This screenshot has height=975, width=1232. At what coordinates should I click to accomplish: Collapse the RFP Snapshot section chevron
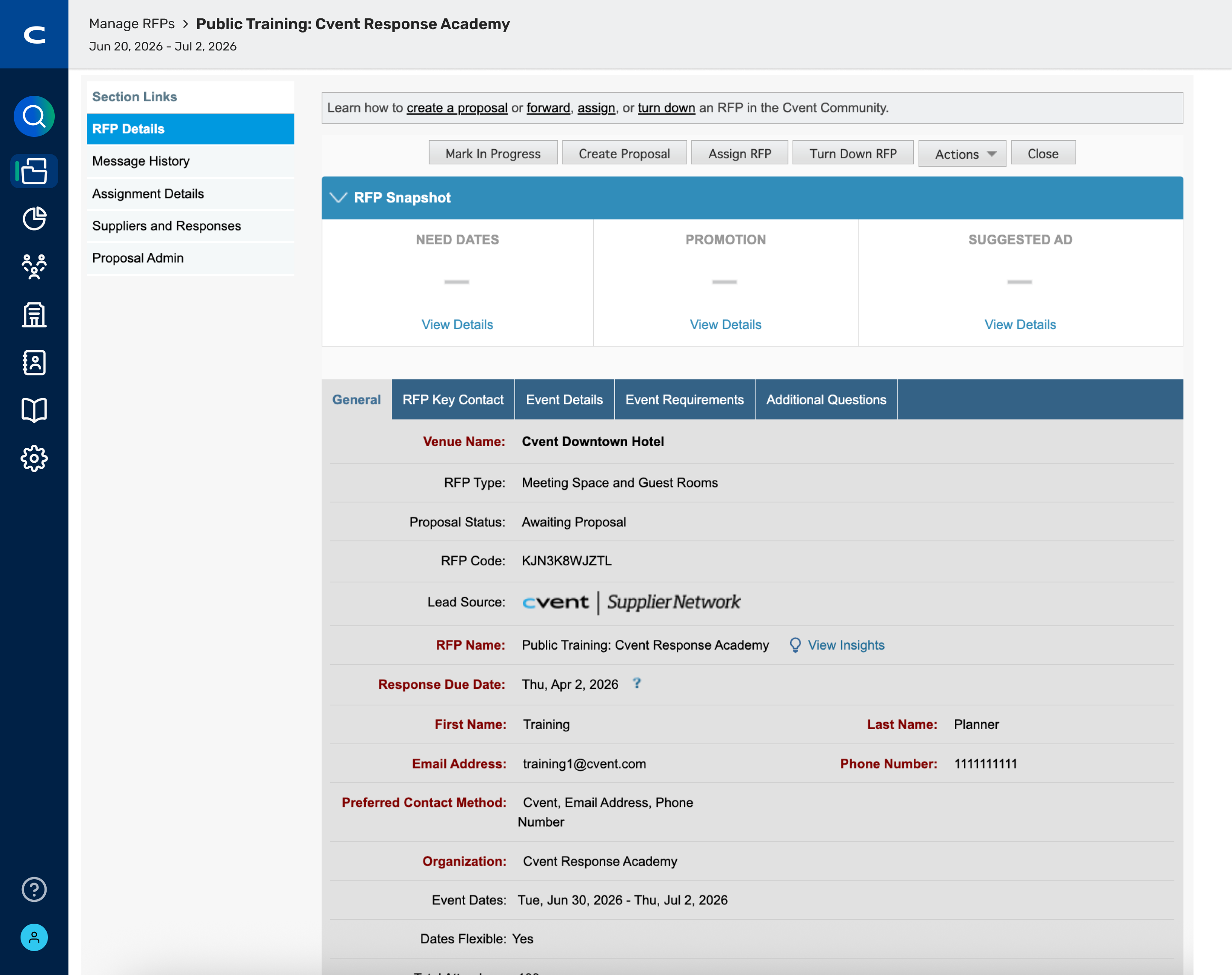(x=338, y=198)
